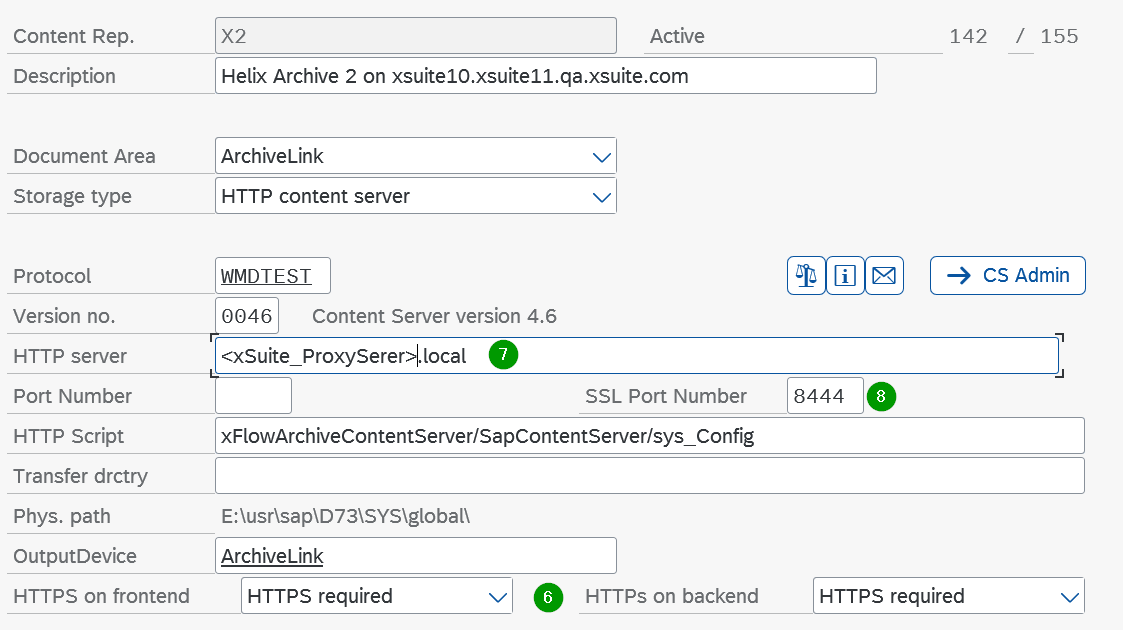Click the Transfer drctry field
This screenshot has width=1123, height=630.
pos(649,476)
